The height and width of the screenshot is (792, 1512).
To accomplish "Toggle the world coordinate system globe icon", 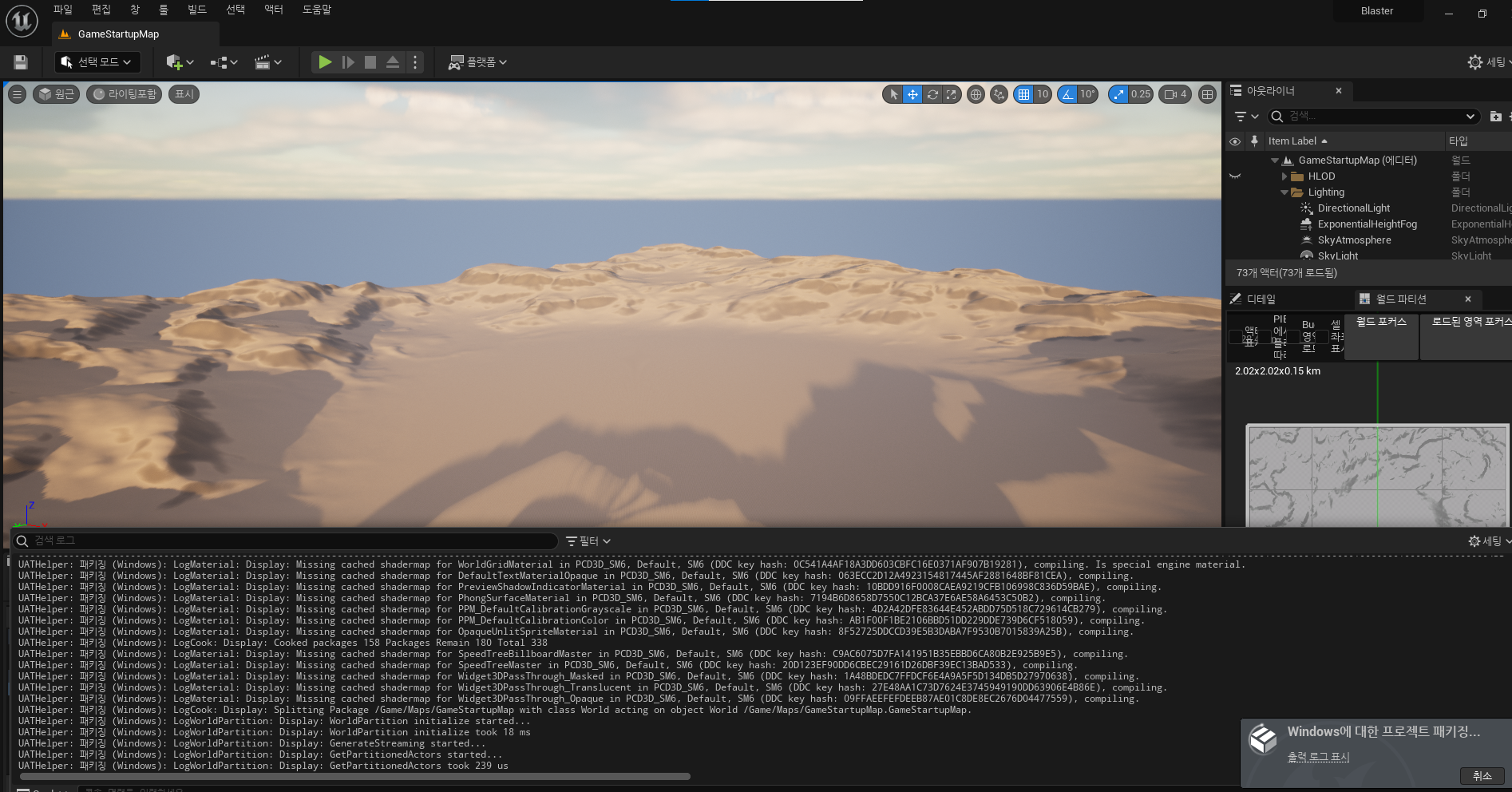I will 976,94.
